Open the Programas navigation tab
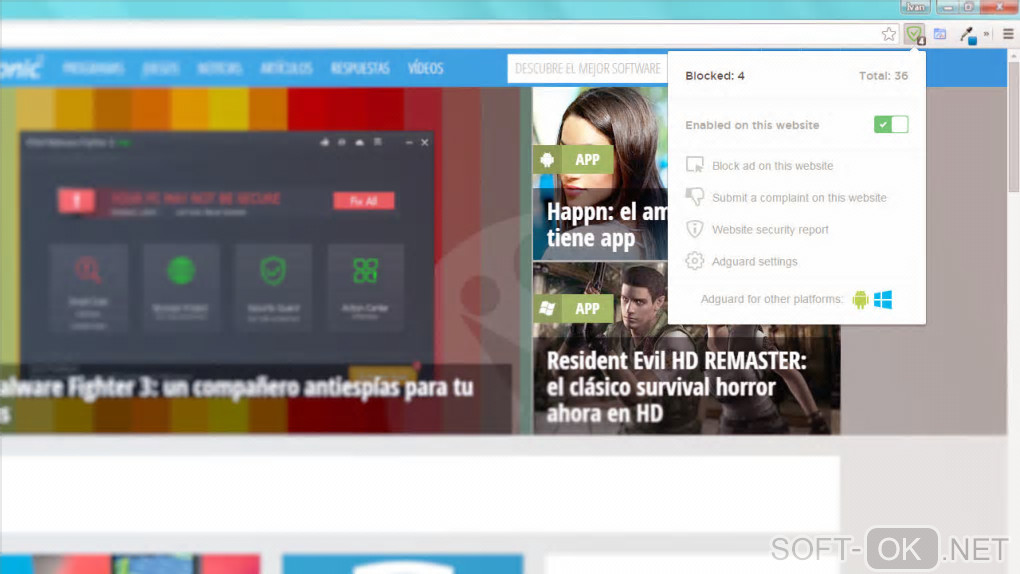 point(94,68)
